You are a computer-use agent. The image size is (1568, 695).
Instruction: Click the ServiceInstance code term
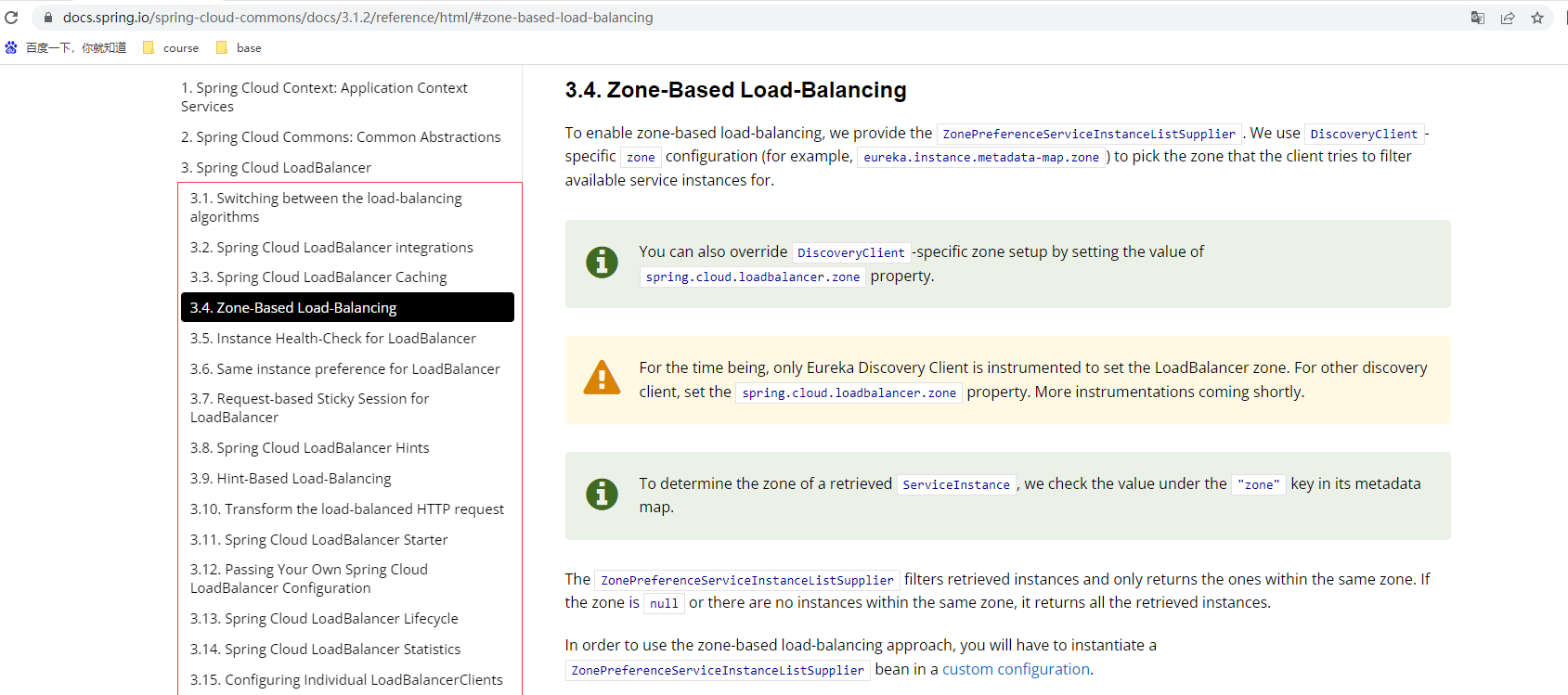pos(956,484)
